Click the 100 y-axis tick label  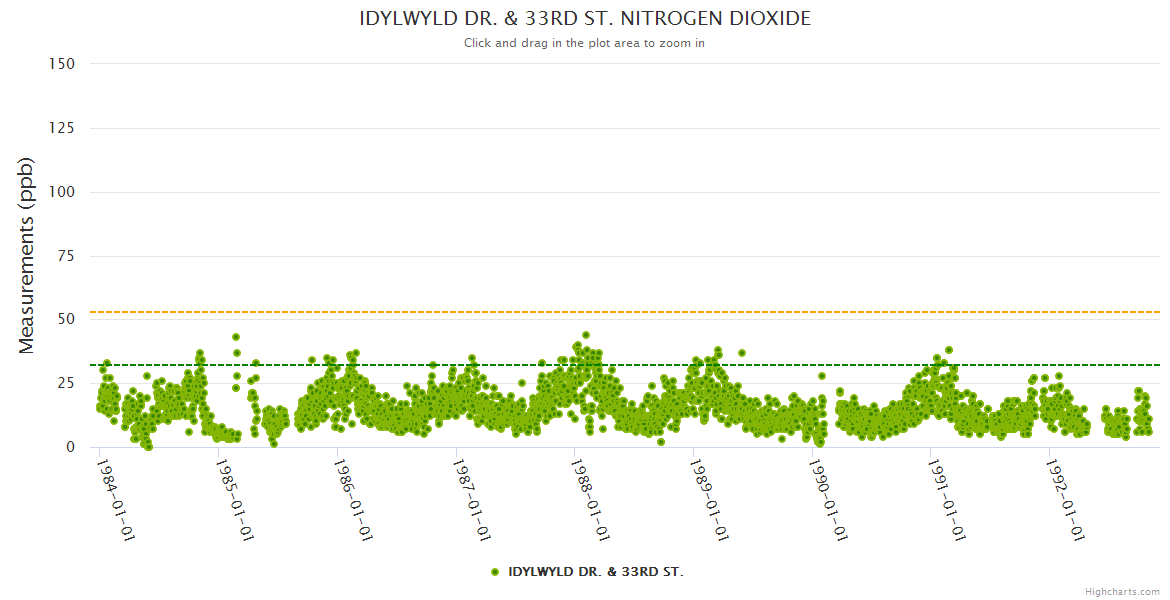pyautogui.click(x=62, y=192)
